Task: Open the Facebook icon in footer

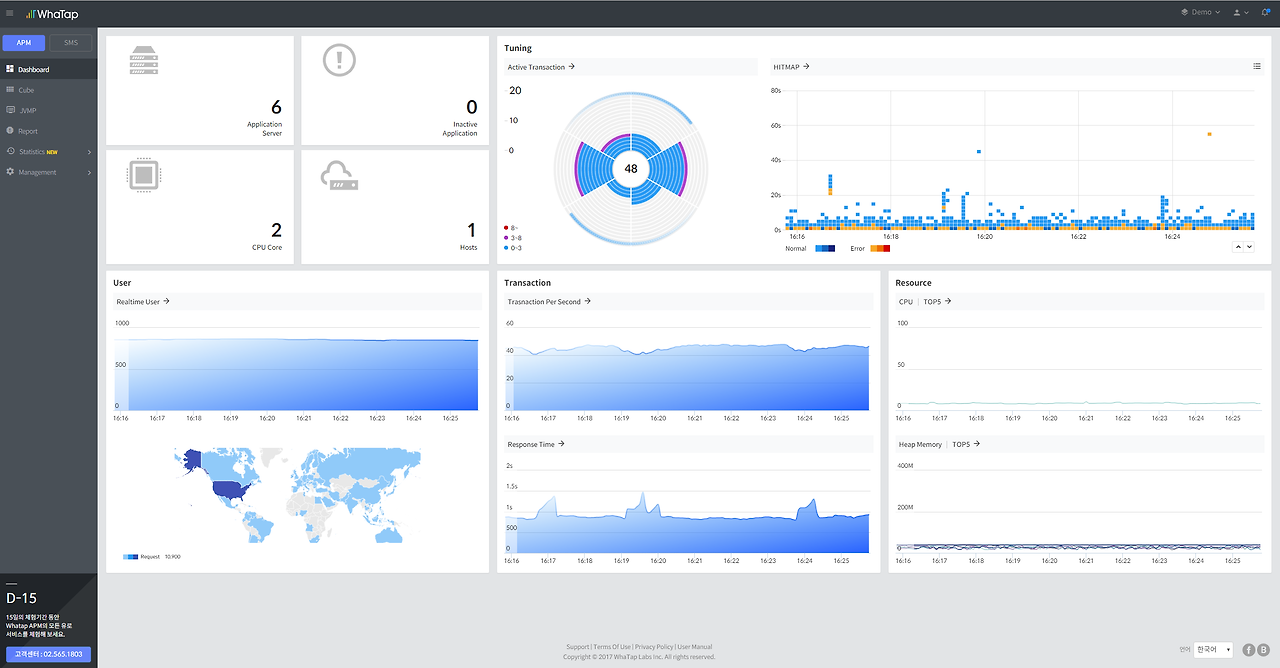Action: tap(1248, 650)
